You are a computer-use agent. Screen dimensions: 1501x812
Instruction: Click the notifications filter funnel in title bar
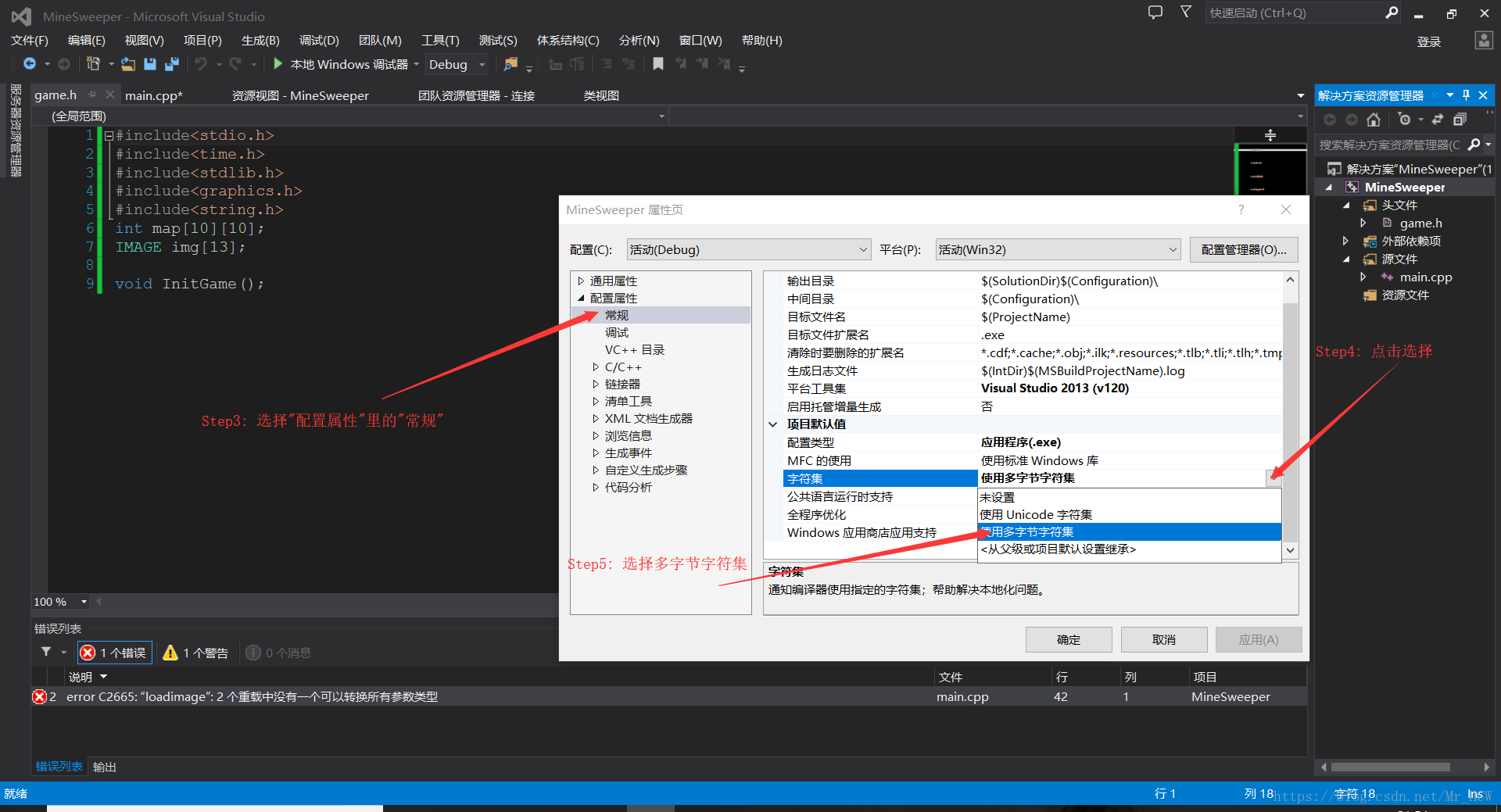click(1186, 13)
